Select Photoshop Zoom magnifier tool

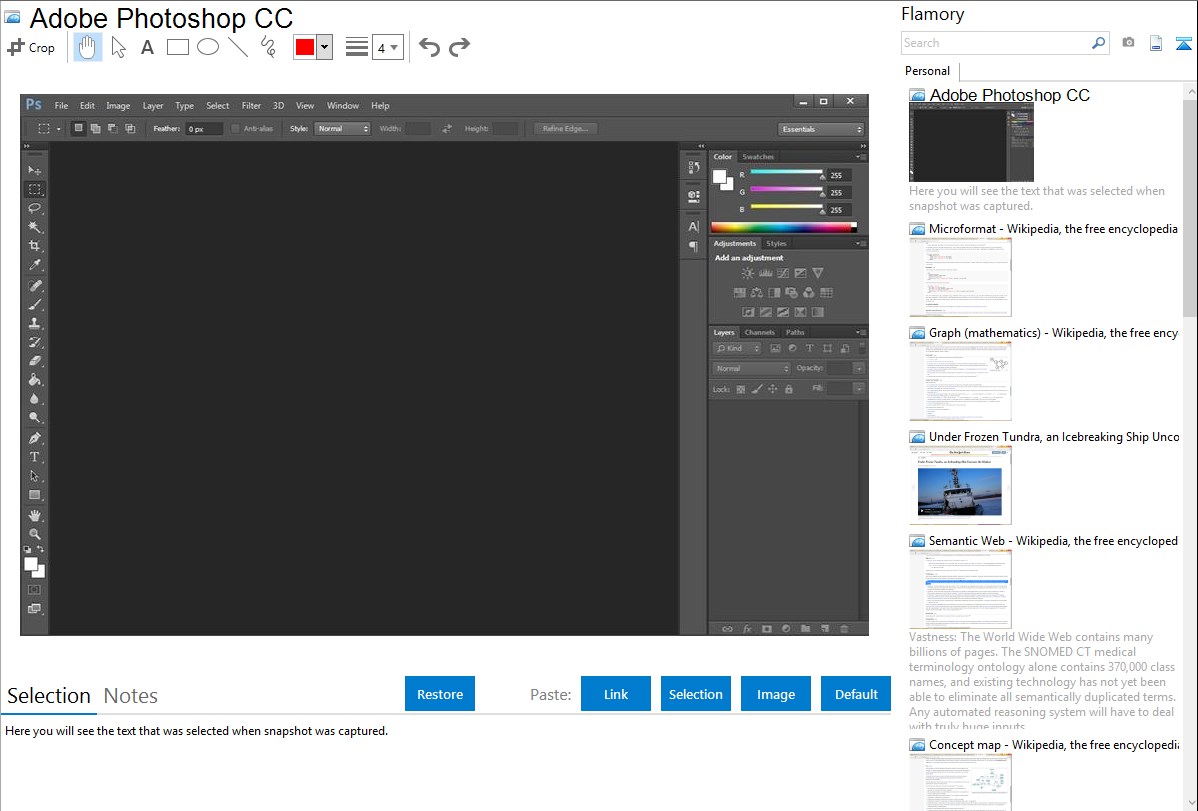click(34, 534)
